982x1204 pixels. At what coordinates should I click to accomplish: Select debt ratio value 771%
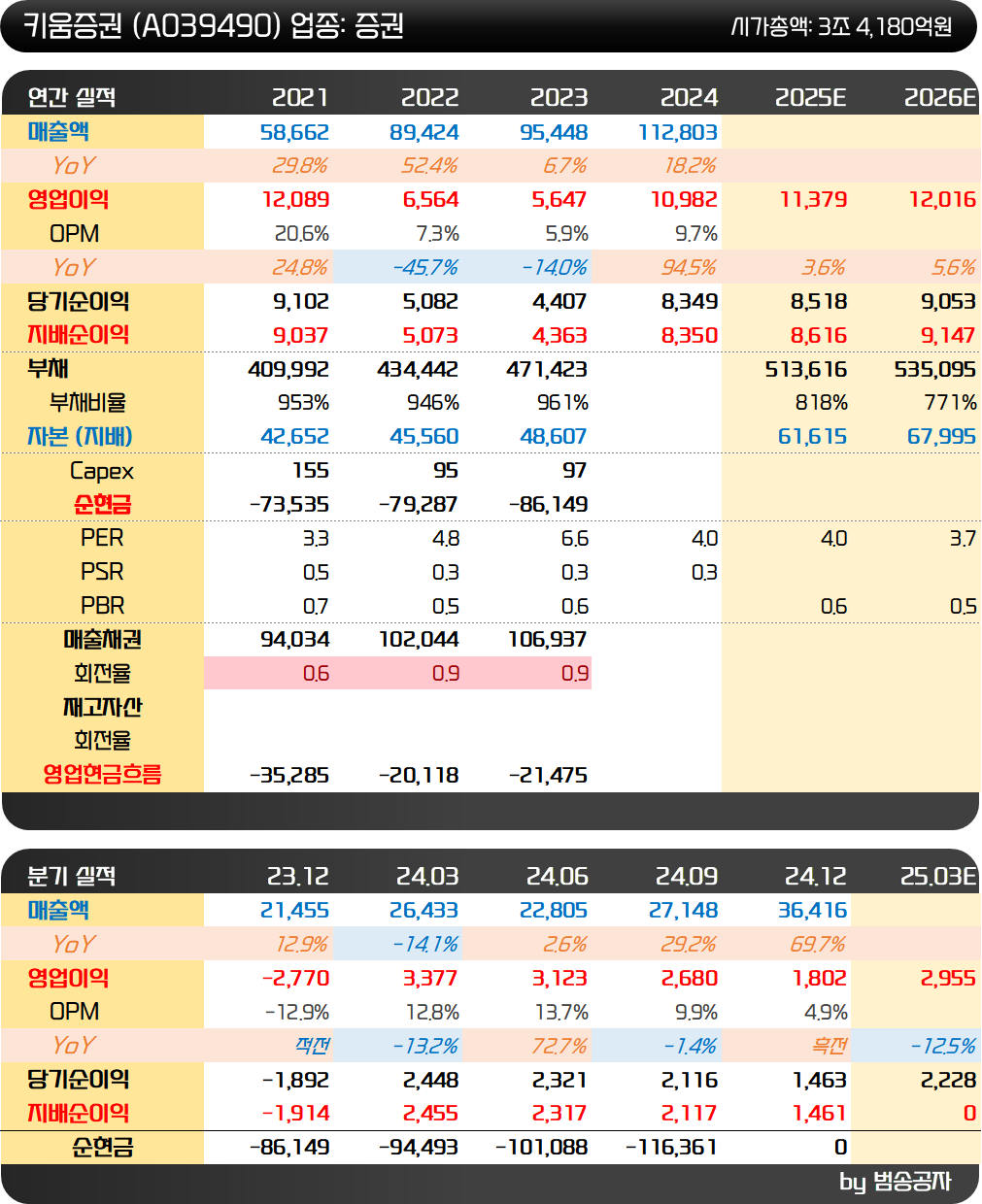pos(950,403)
